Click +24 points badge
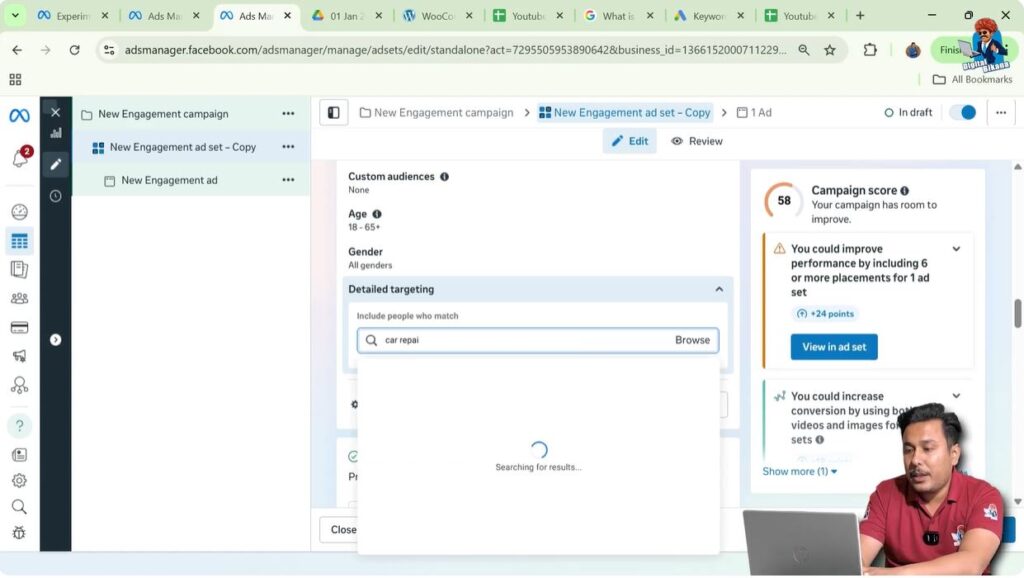 pos(825,313)
